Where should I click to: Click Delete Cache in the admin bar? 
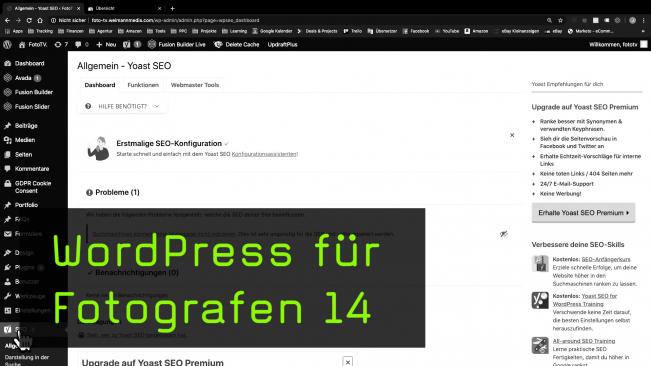click(x=237, y=44)
